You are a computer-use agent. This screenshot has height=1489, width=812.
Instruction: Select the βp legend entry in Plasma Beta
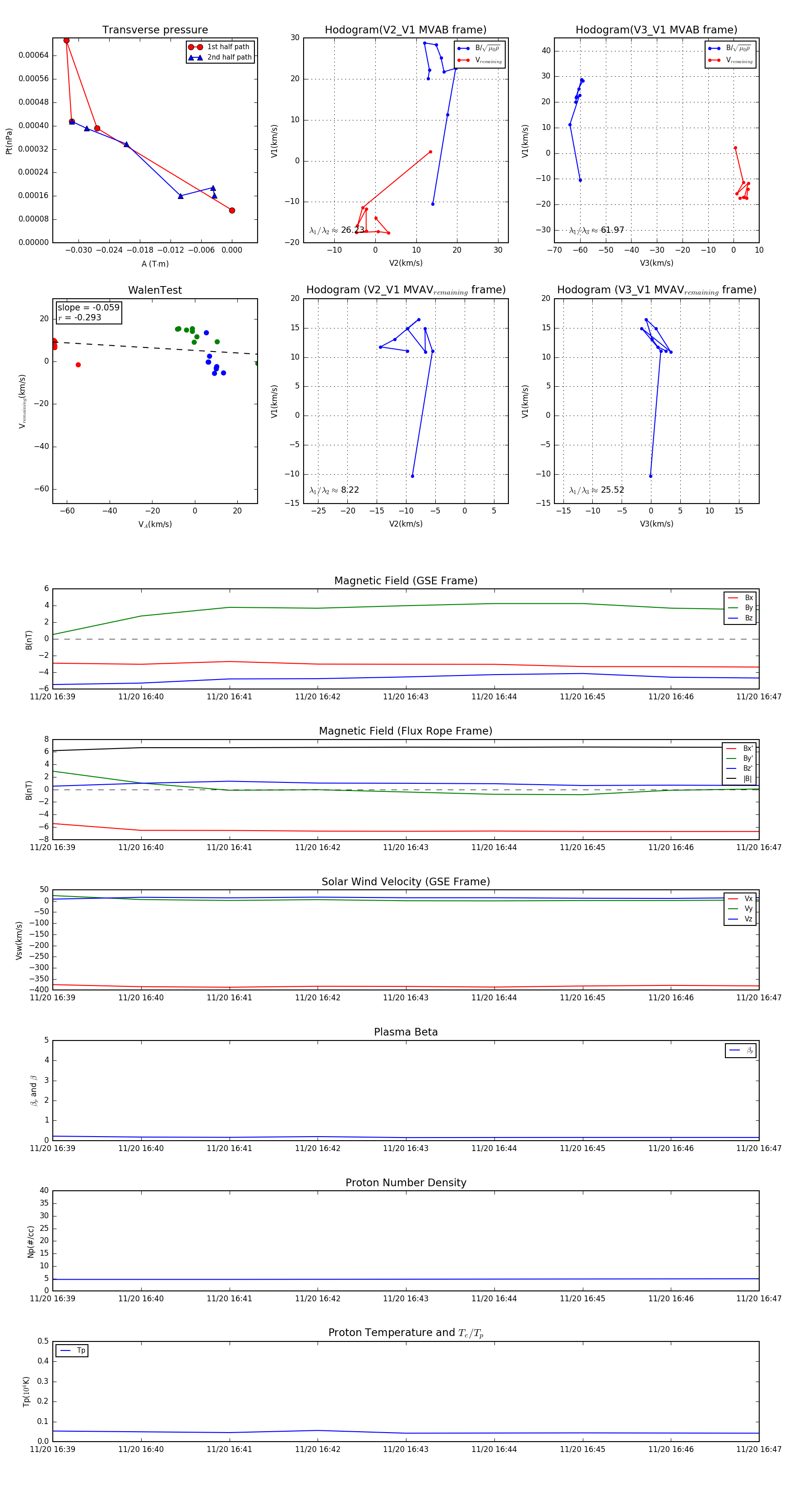tap(741, 1050)
